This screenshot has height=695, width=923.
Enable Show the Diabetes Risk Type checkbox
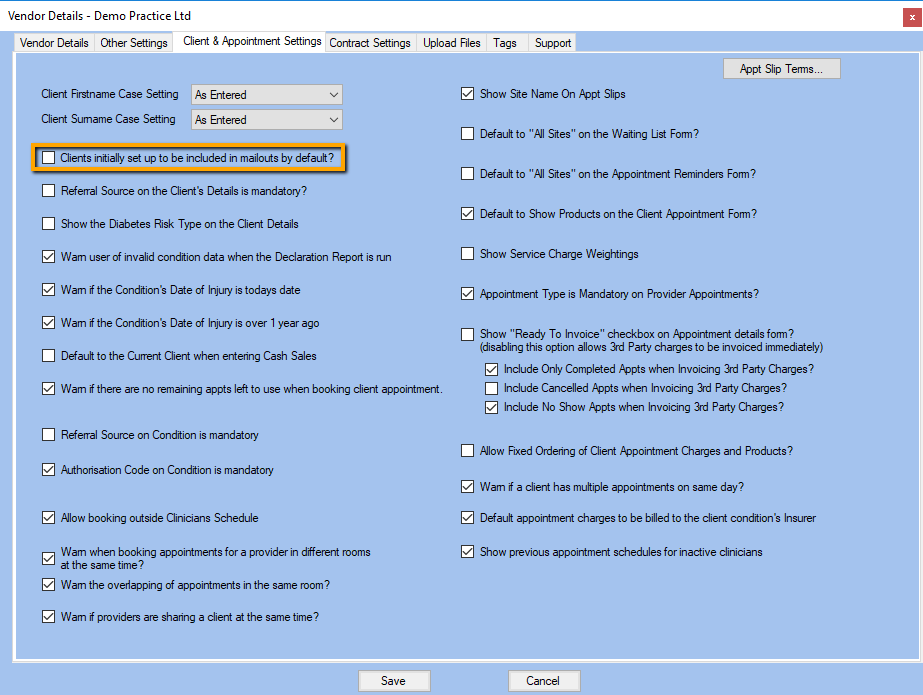49,224
